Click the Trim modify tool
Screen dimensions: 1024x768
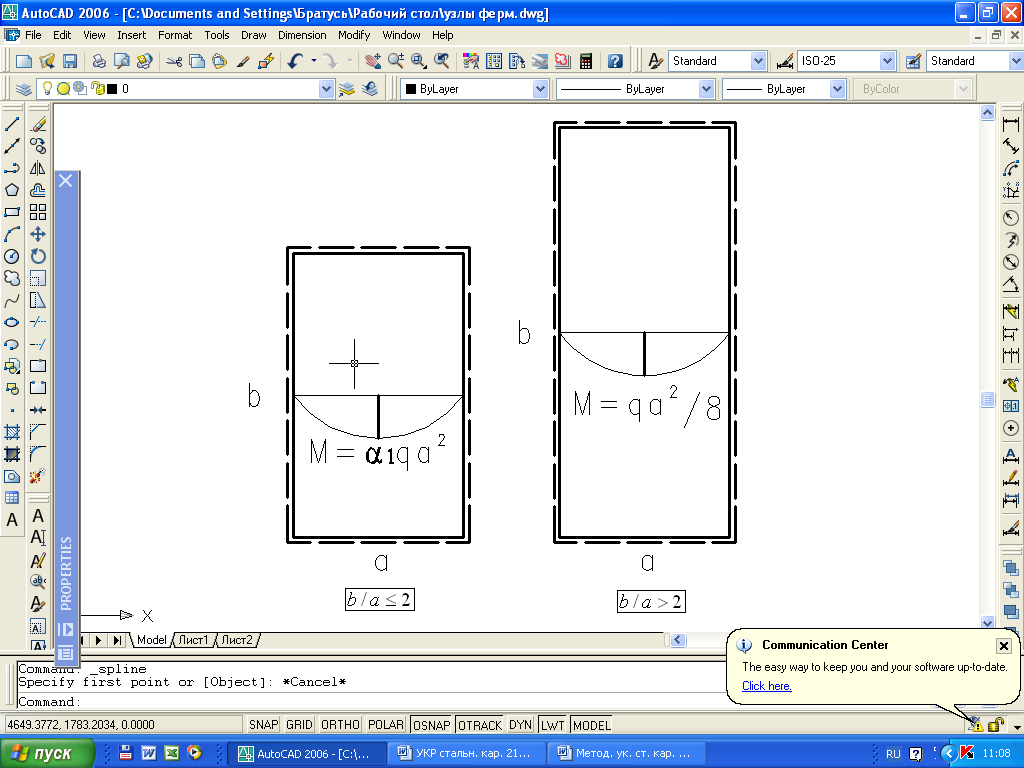(38, 323)
